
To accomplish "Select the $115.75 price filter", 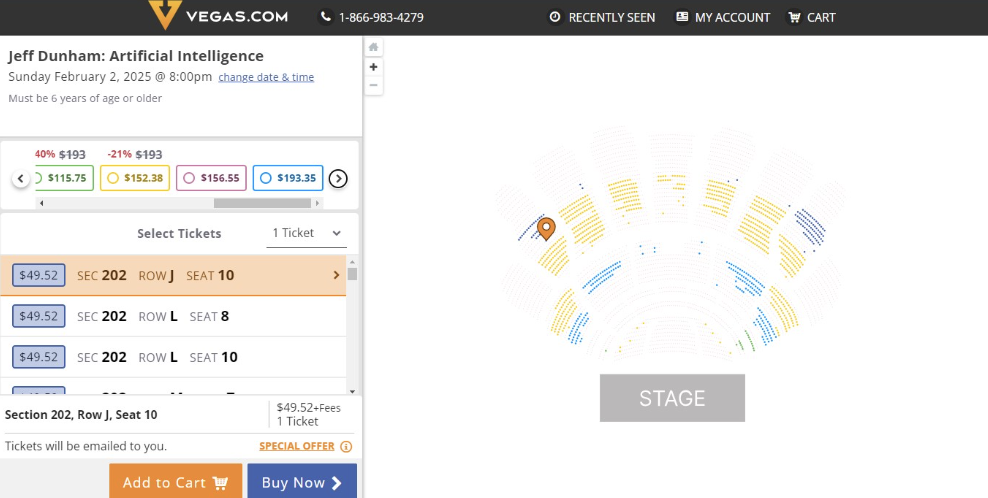I will [63, 178].
